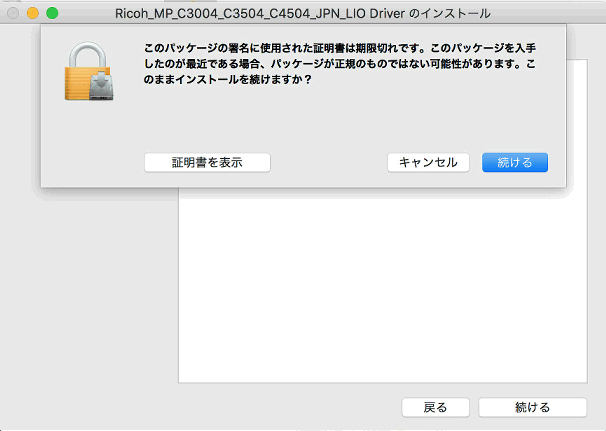This screenshot has width=606, height=431.
Task: Go back using the 戻る button
Action: tap(435, 407)
